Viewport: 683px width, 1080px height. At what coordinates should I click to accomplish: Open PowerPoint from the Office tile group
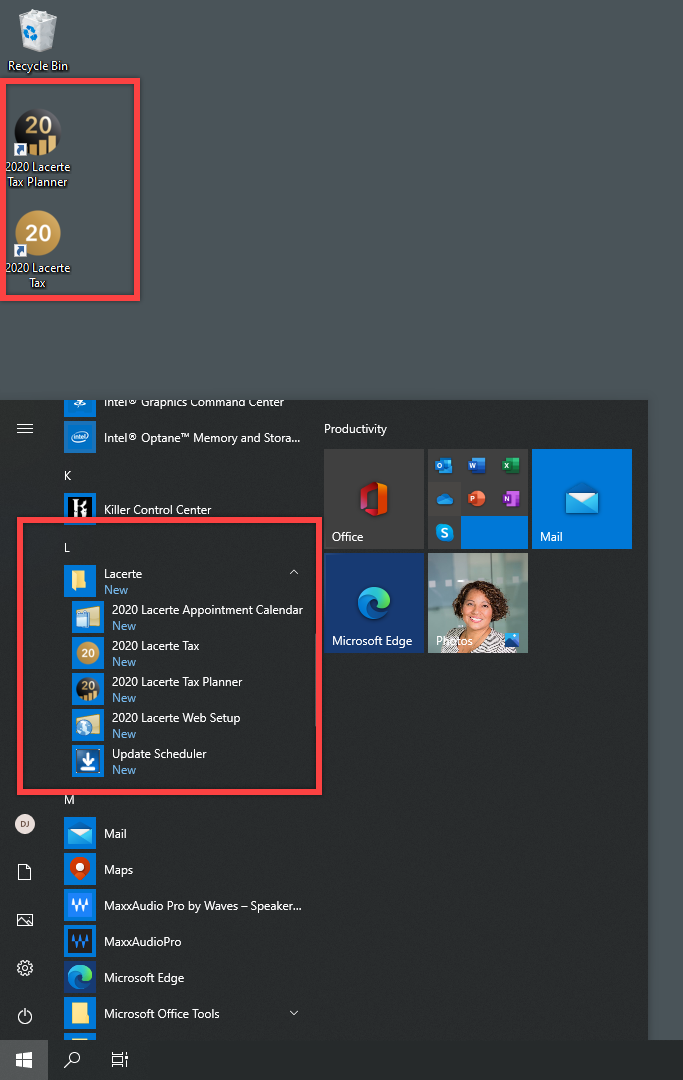point(476,499)
